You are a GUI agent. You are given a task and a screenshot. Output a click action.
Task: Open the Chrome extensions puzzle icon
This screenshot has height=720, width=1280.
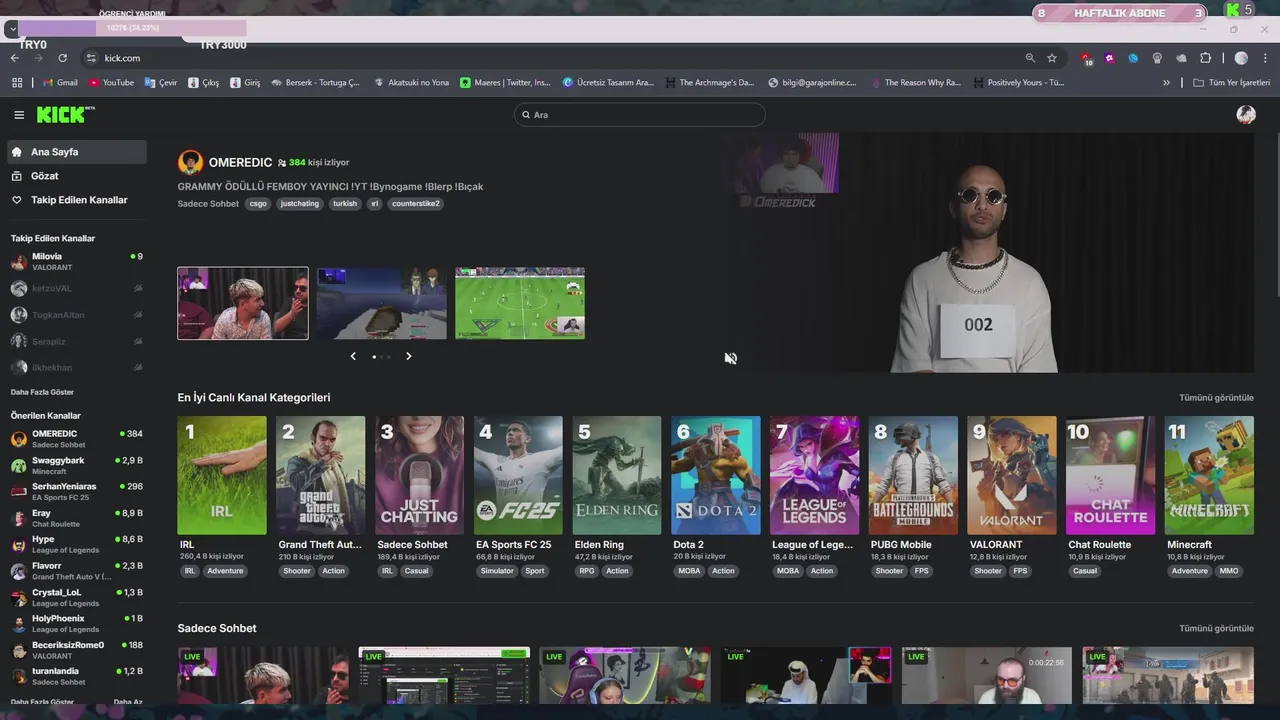1206,58
